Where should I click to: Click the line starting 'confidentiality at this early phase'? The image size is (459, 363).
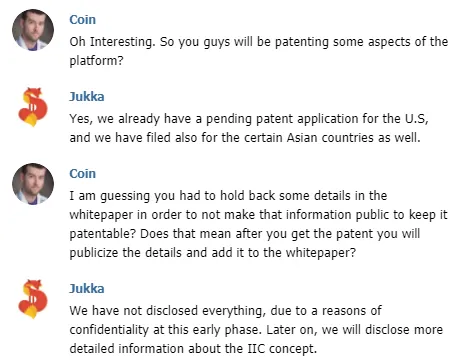point(256,330)
